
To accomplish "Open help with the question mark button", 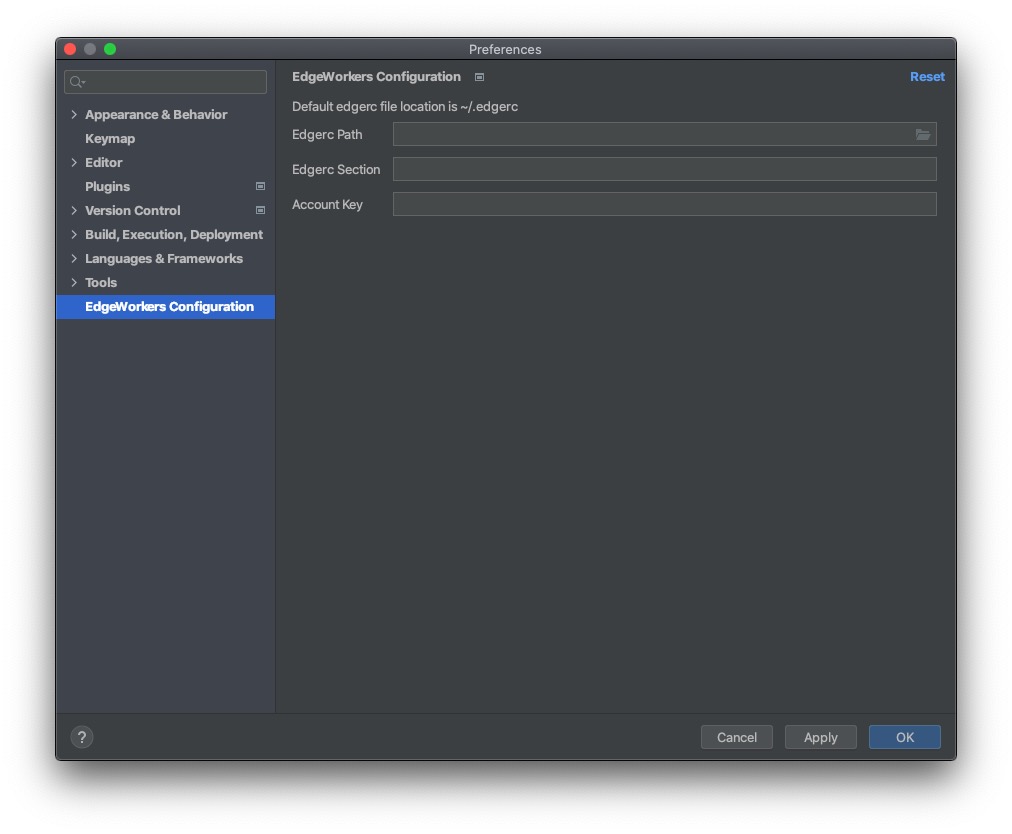I will click(82, 737).
